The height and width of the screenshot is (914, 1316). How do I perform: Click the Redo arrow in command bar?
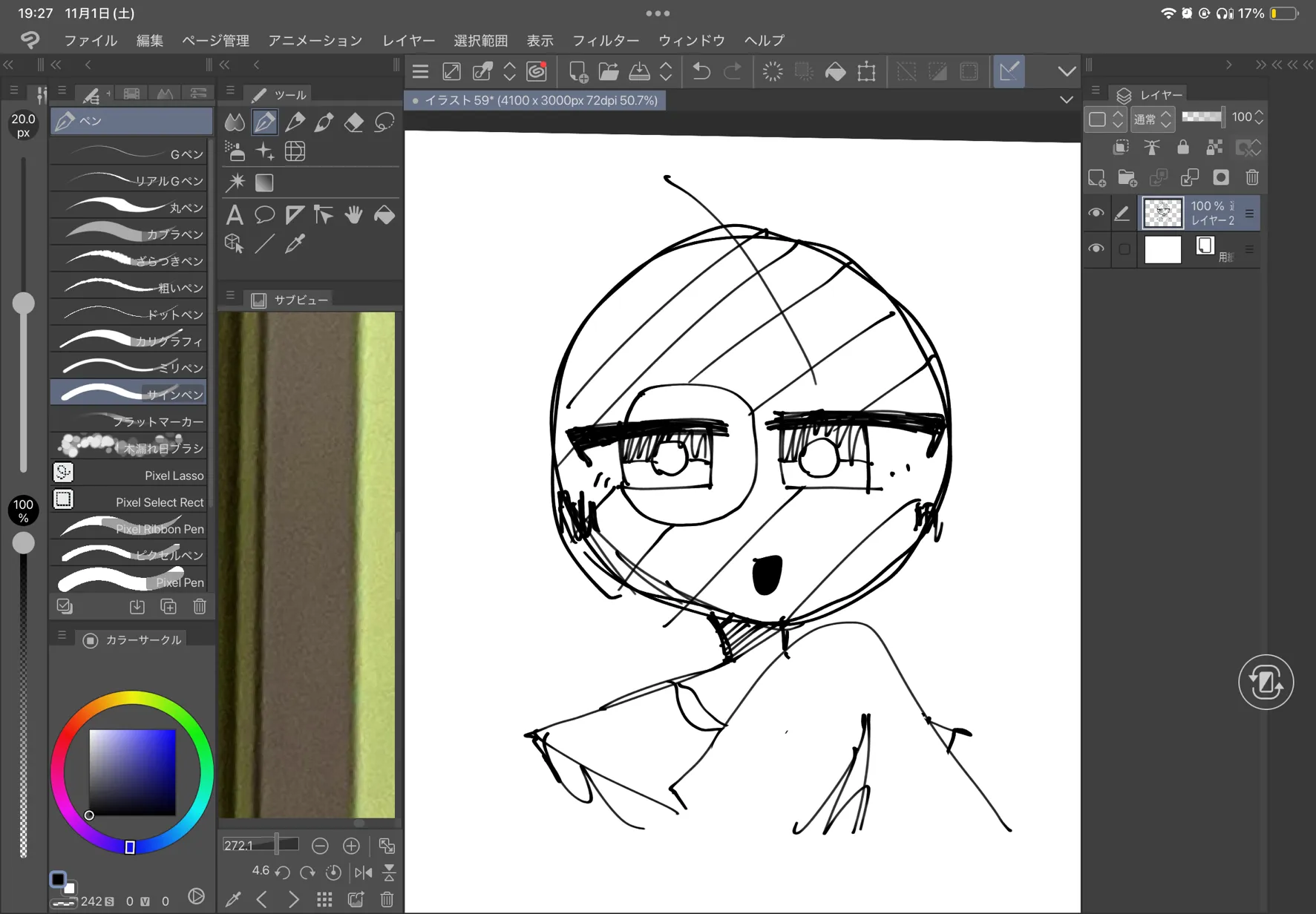733,71
